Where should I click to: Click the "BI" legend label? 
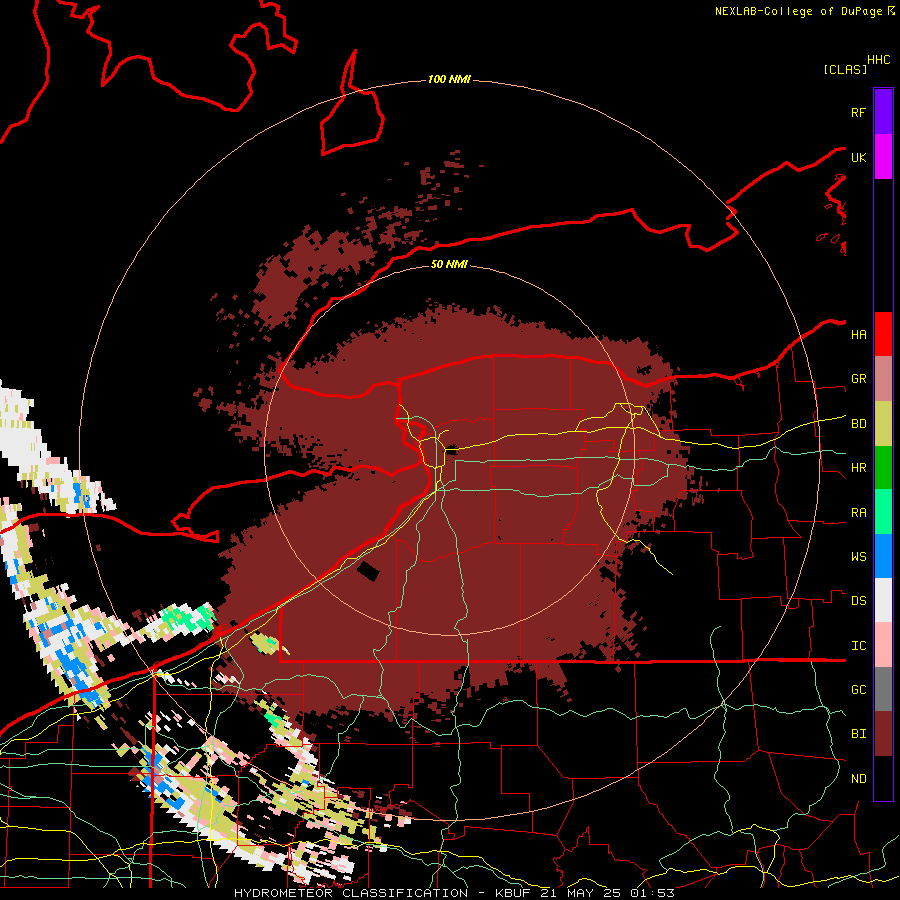tap(859, 734)
